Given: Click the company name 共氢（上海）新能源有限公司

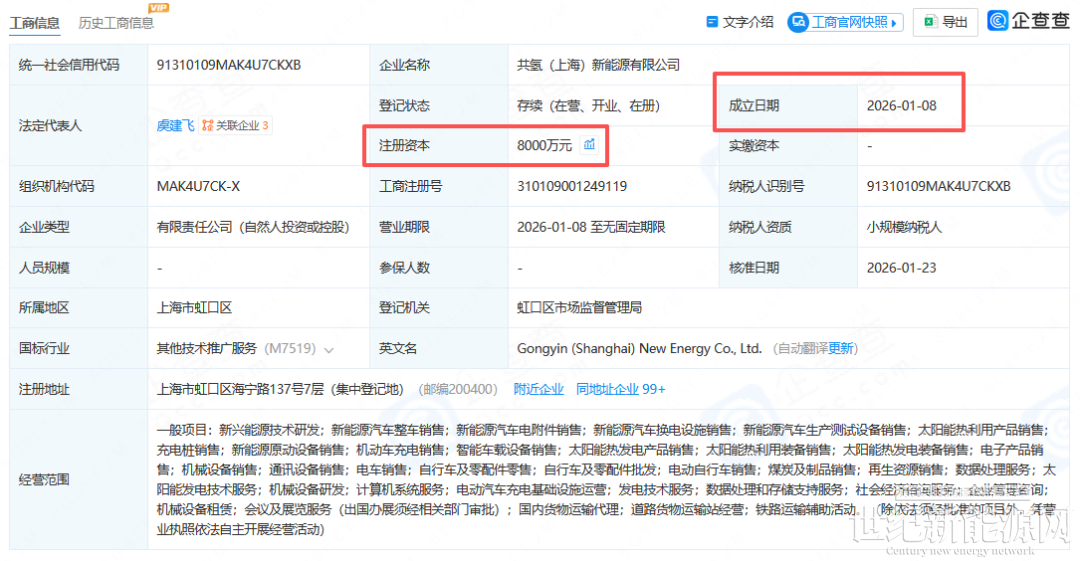Looking at the screenshot, I should click(598, 65).
